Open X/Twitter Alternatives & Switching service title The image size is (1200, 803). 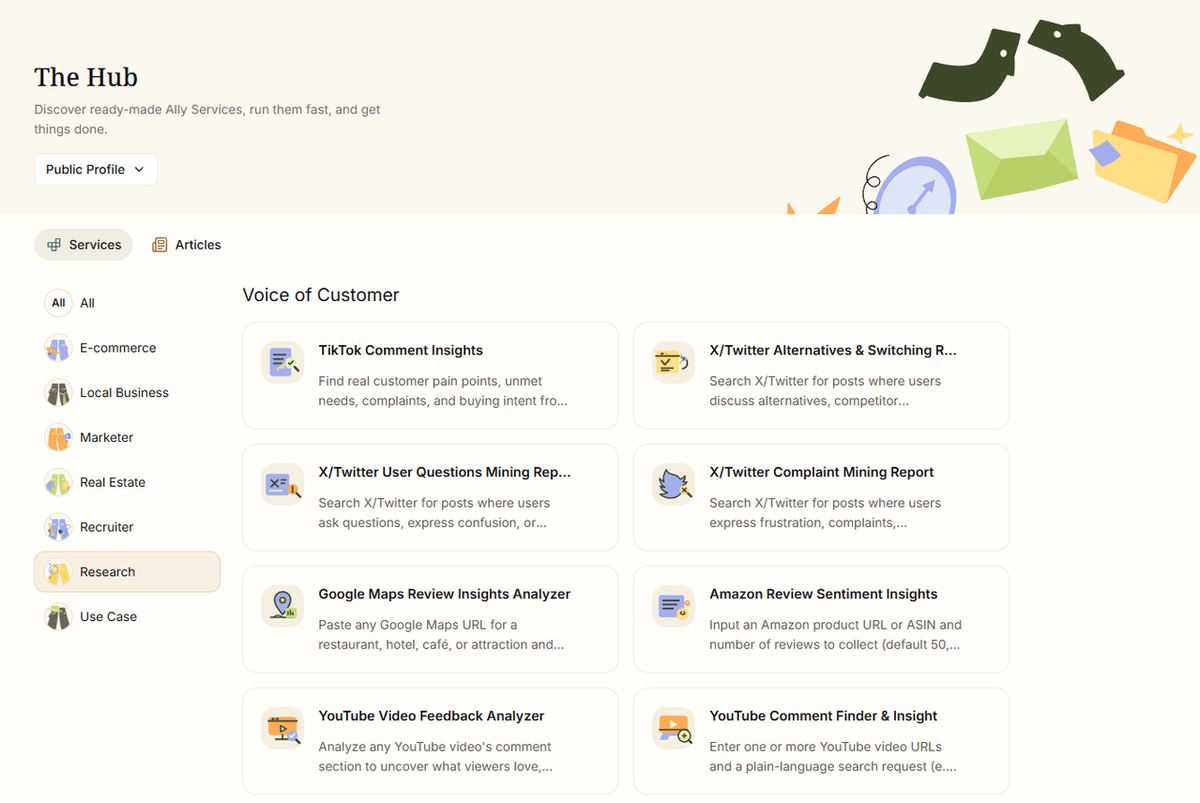point(833,351)
